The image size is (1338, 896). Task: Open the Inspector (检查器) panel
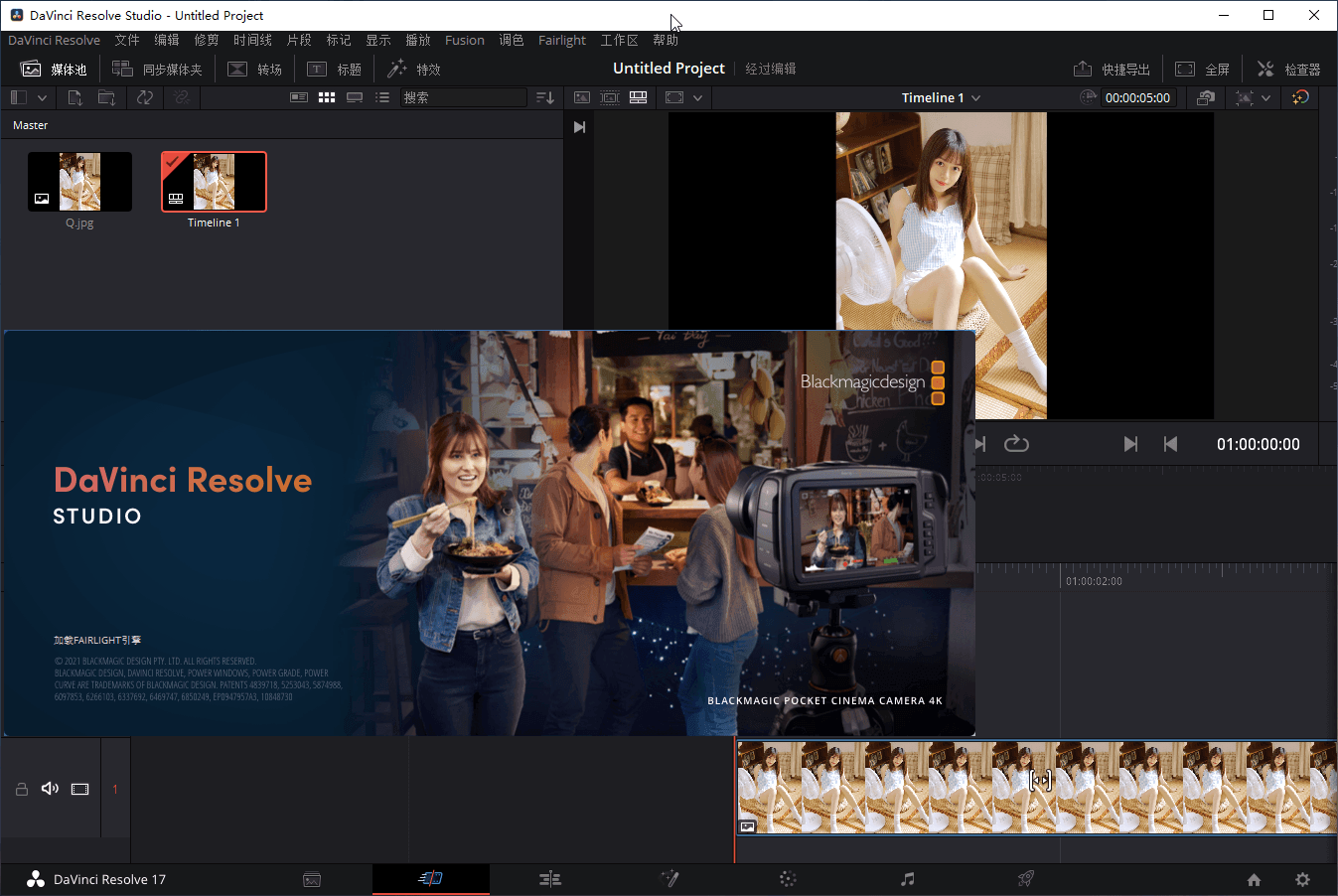click(1288, 69)
